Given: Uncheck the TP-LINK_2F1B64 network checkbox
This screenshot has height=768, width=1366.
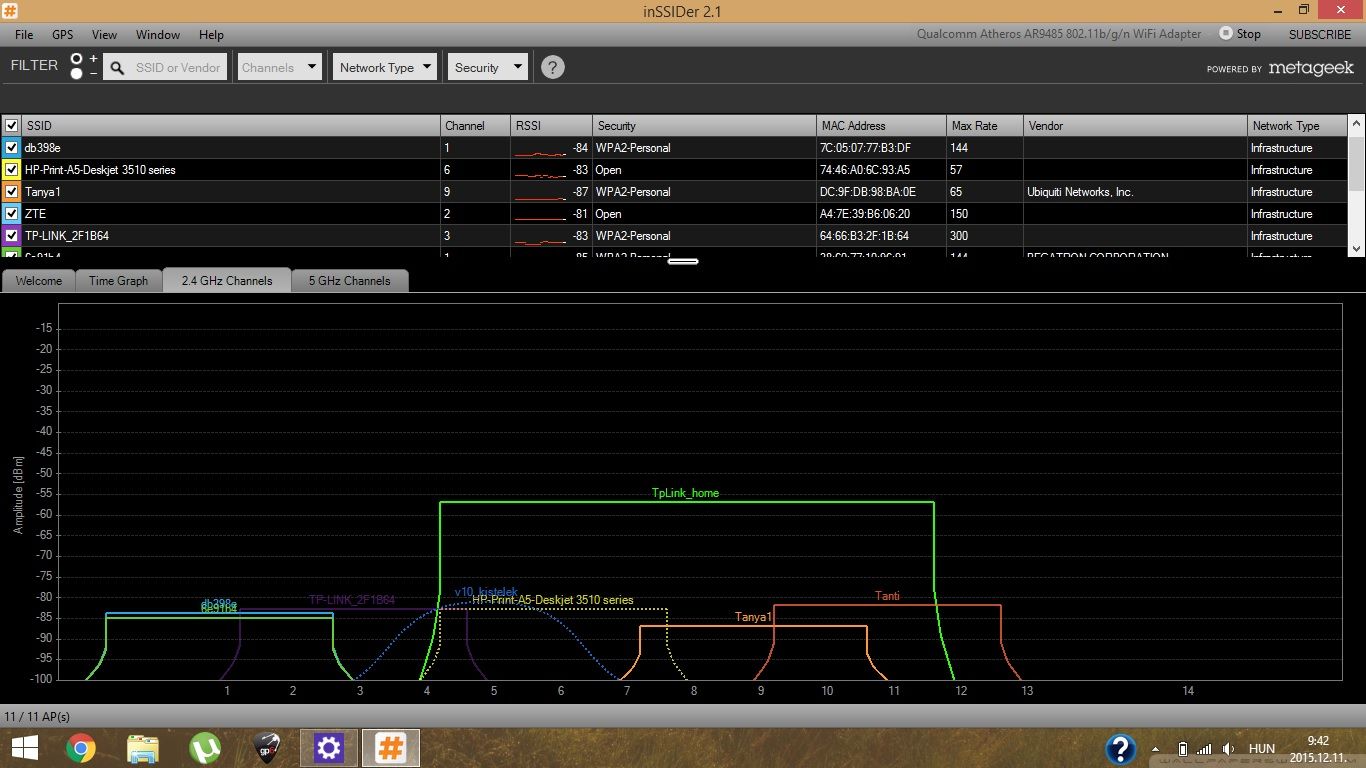Looking at the screenshot, I should (12, 236).
